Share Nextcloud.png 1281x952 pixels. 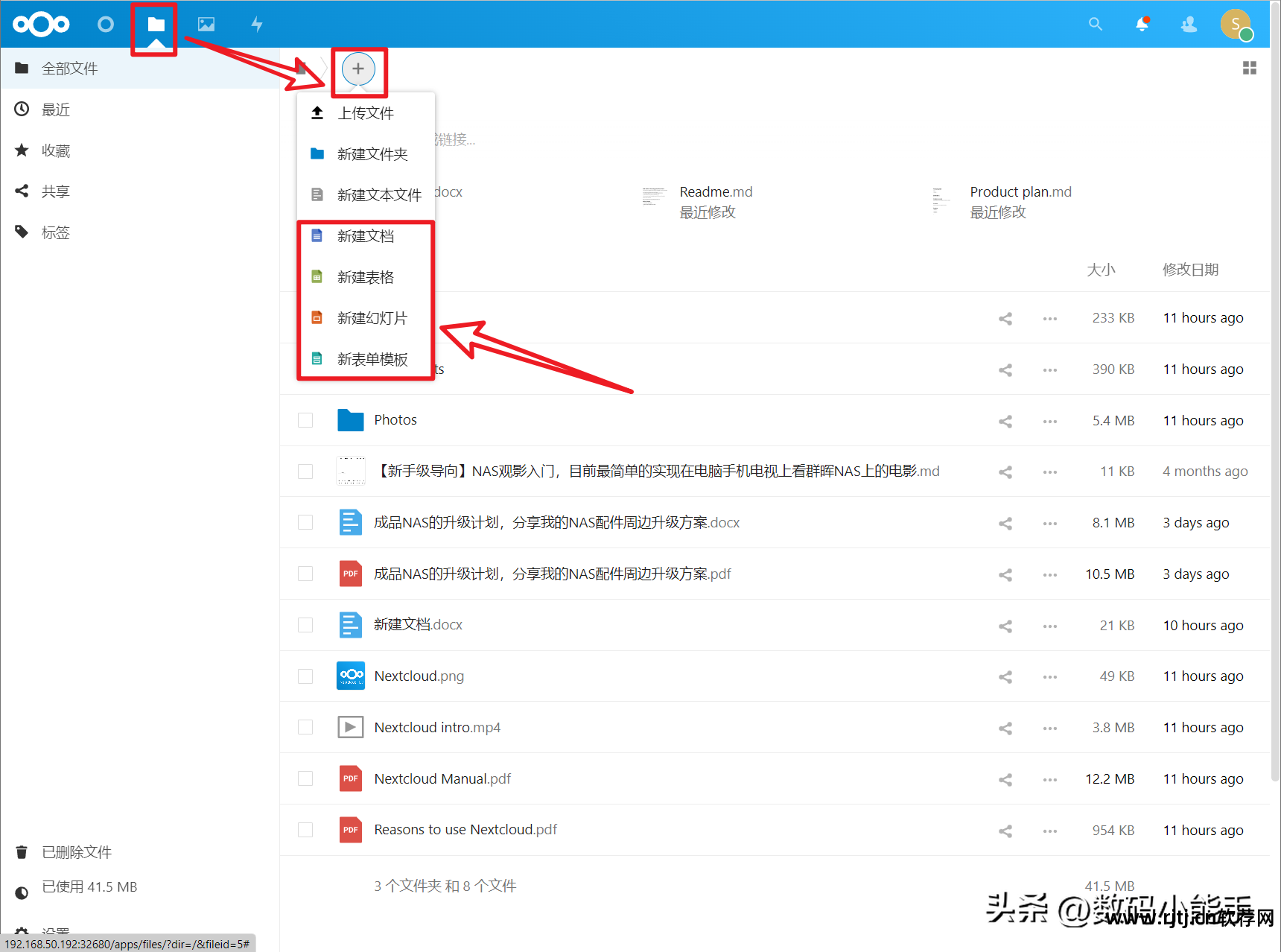(1005, 676)
